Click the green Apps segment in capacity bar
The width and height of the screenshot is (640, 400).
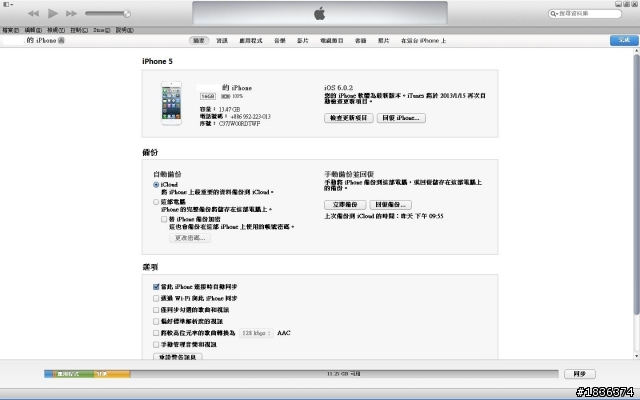tap(73, 374)
